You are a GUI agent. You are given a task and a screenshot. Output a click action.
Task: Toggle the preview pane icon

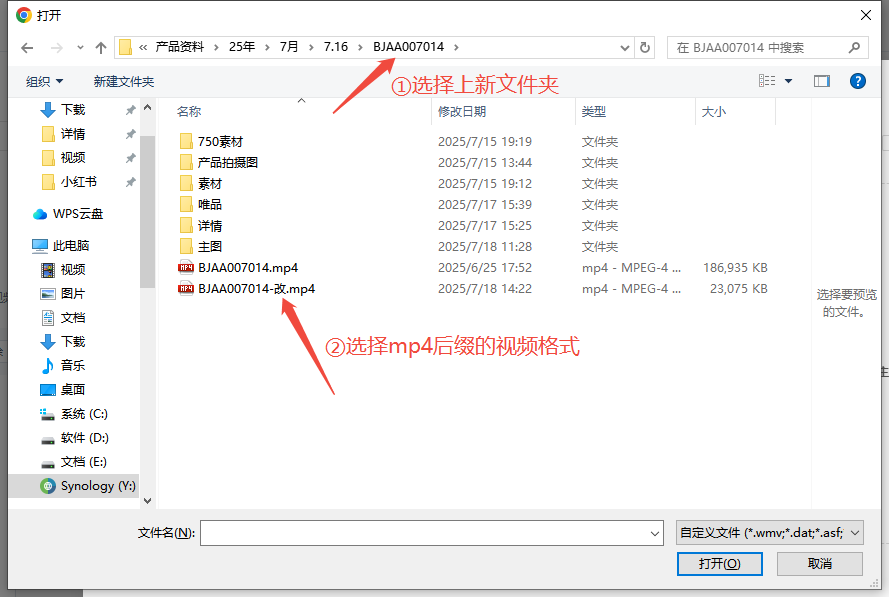pos(822,81)
